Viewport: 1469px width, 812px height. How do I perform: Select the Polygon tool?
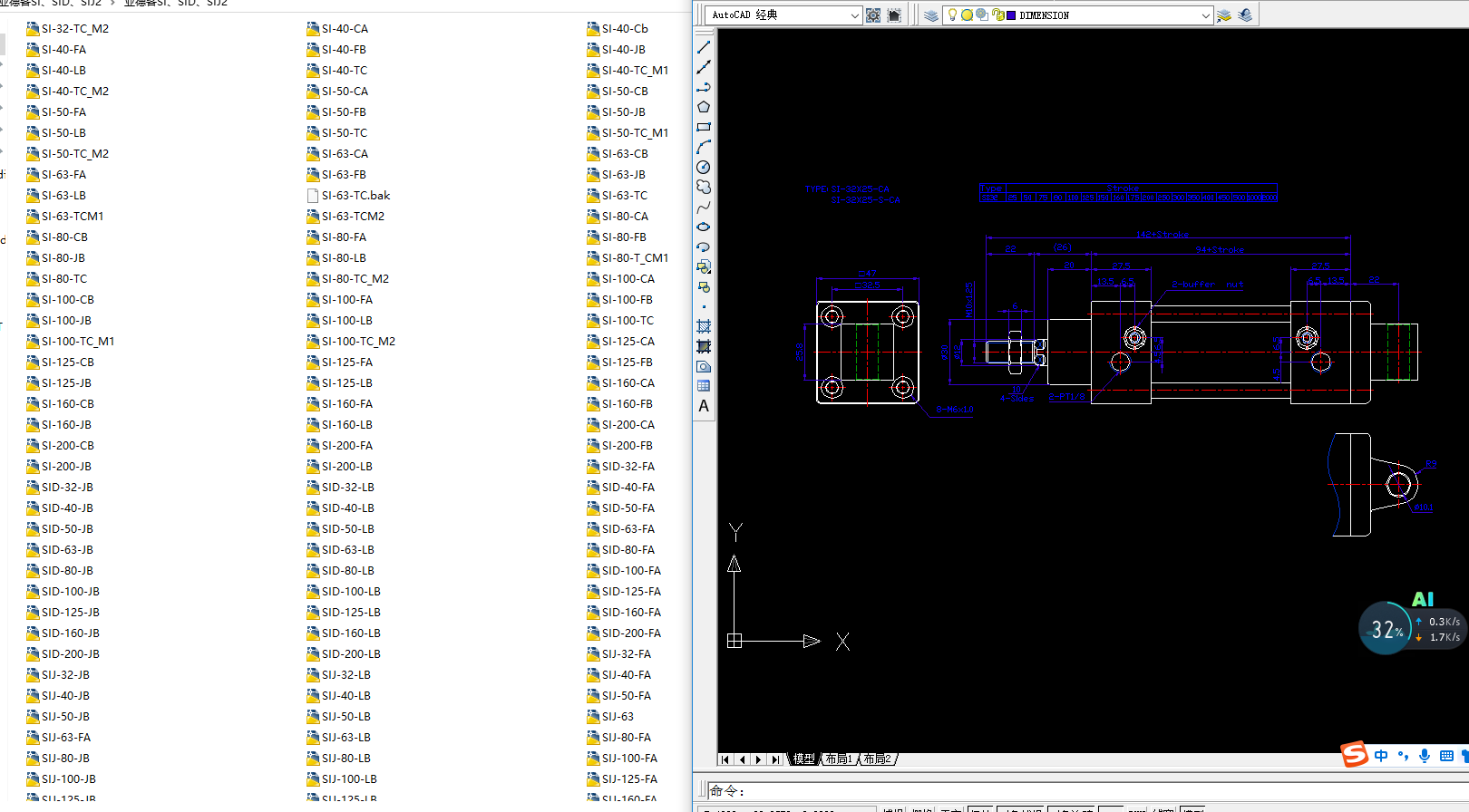coord(704,107)
